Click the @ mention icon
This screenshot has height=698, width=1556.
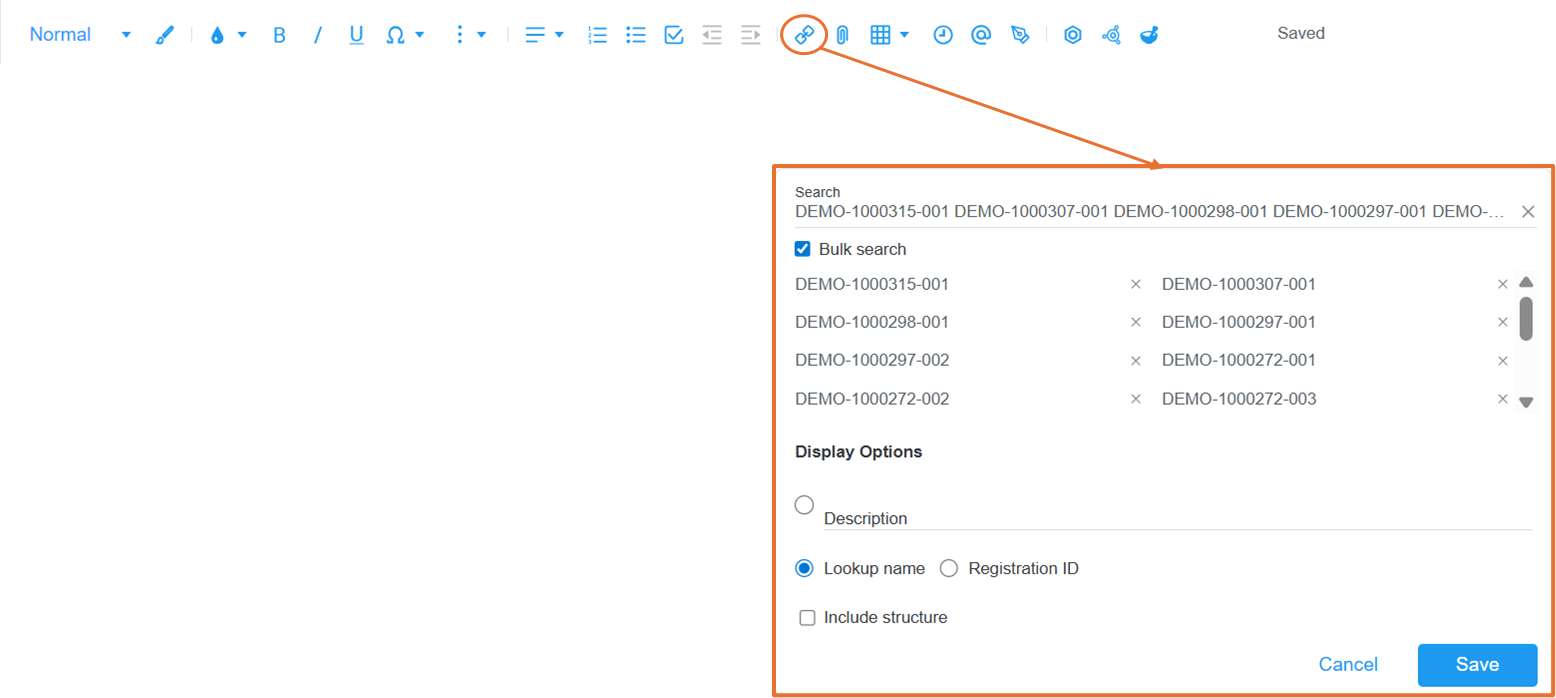(981, 35)
